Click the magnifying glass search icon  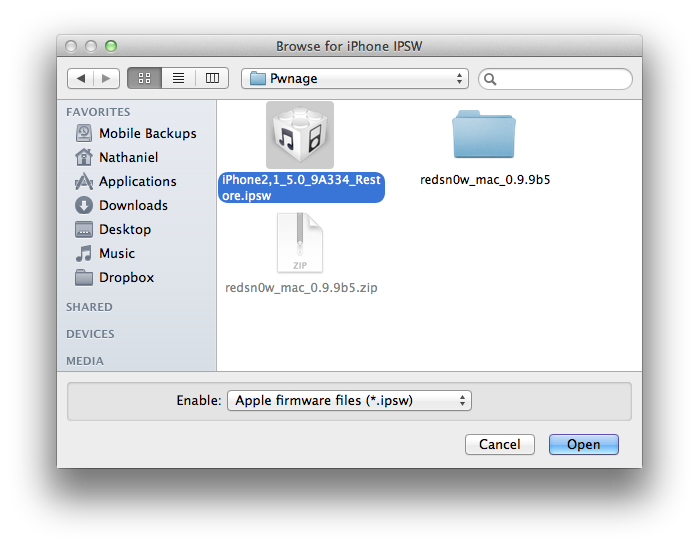(490, 79)
